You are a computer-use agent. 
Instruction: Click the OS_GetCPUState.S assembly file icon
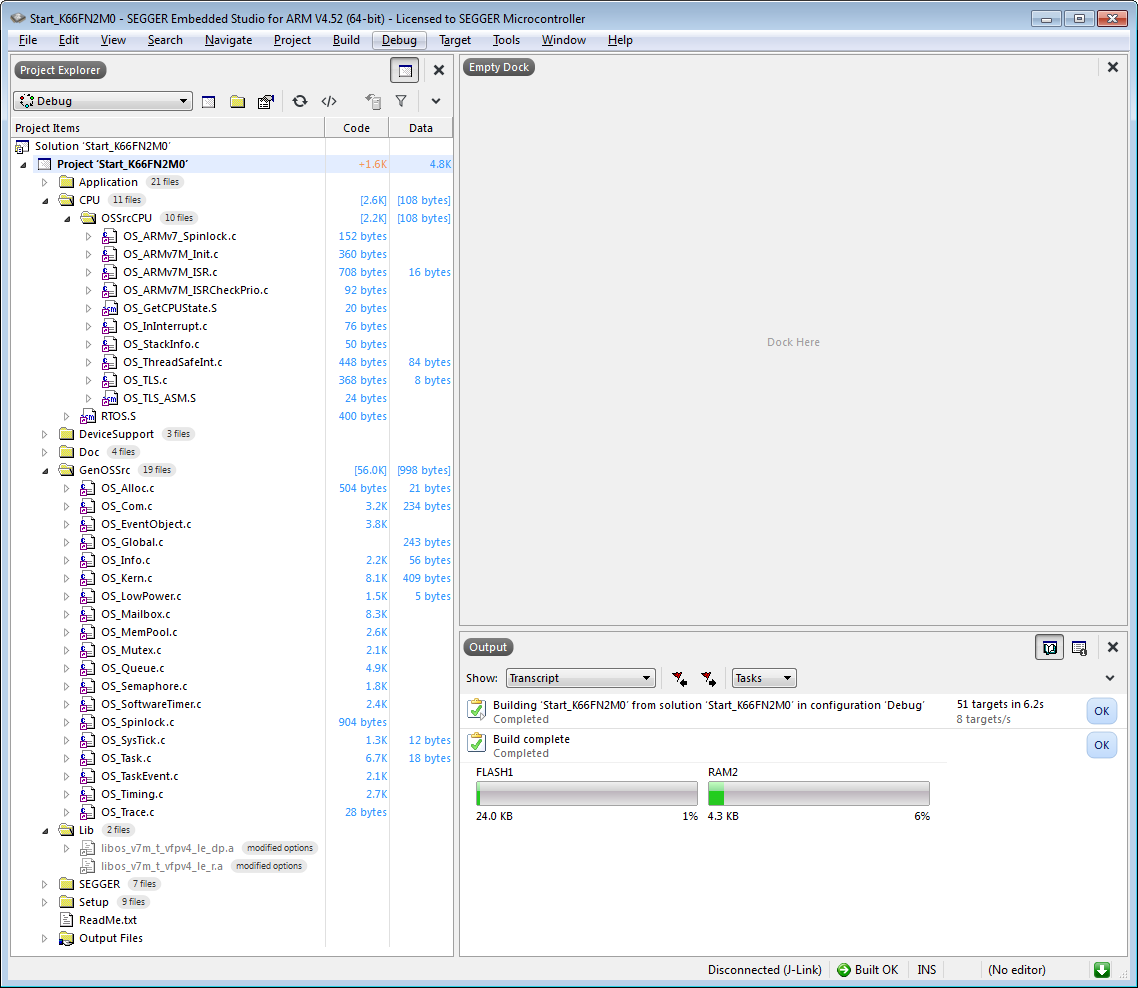coord(110,309)
